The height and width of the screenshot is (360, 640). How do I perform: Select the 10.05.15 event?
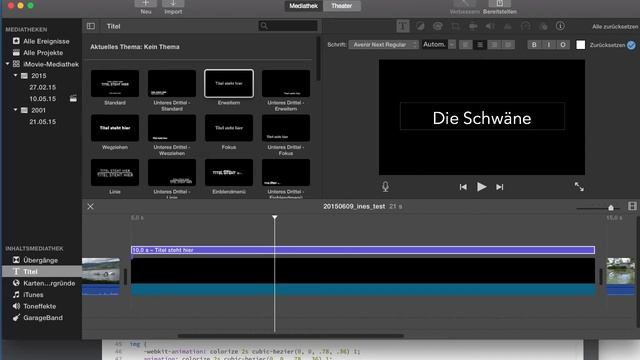coord(42,99)
